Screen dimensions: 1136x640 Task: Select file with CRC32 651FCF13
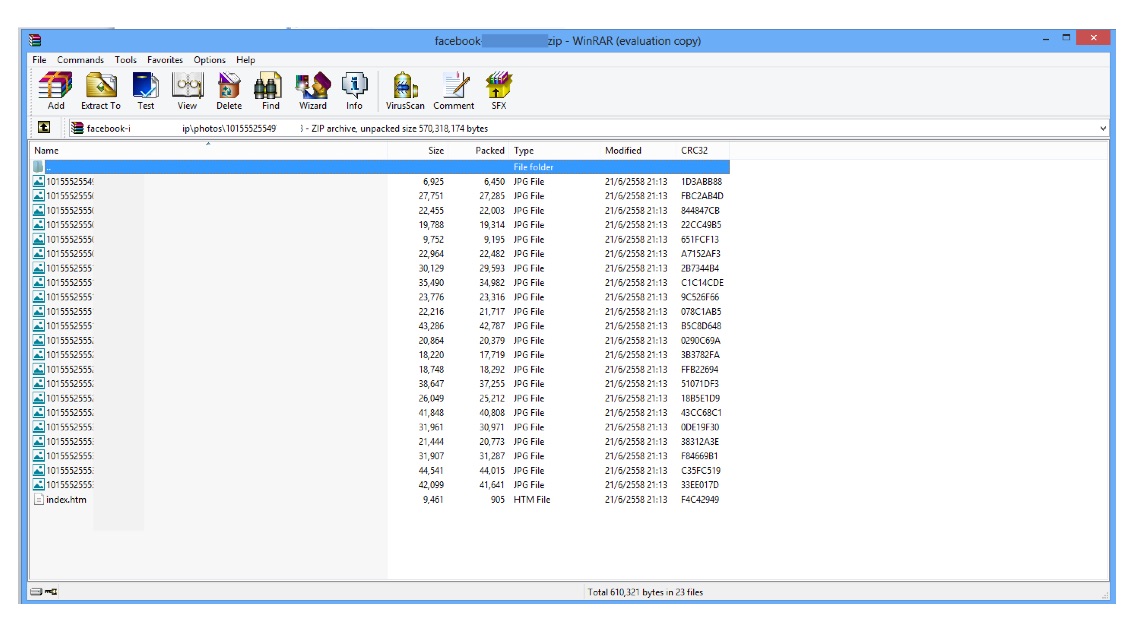pos(380,239)
